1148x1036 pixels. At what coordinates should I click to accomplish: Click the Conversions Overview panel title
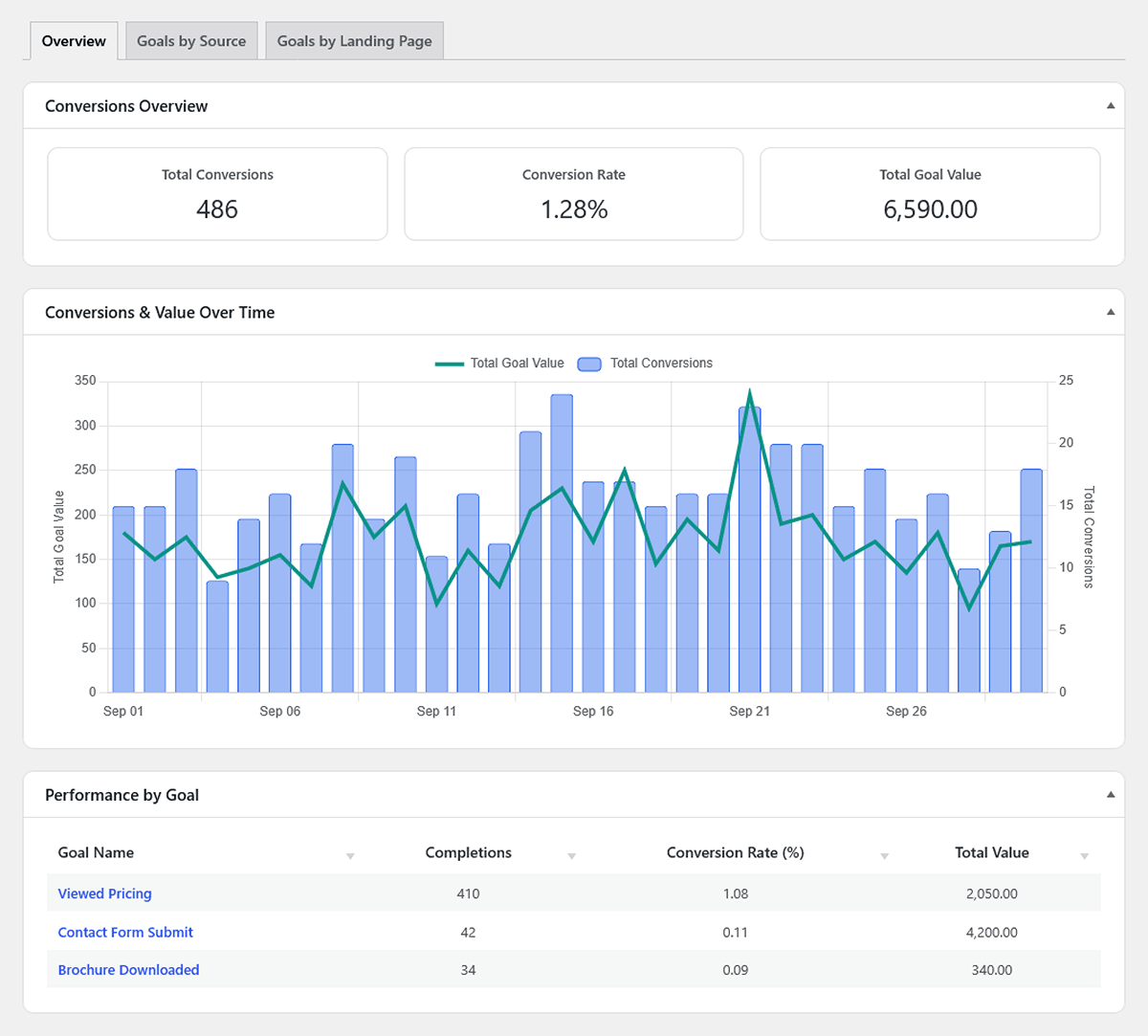(126, 106)
